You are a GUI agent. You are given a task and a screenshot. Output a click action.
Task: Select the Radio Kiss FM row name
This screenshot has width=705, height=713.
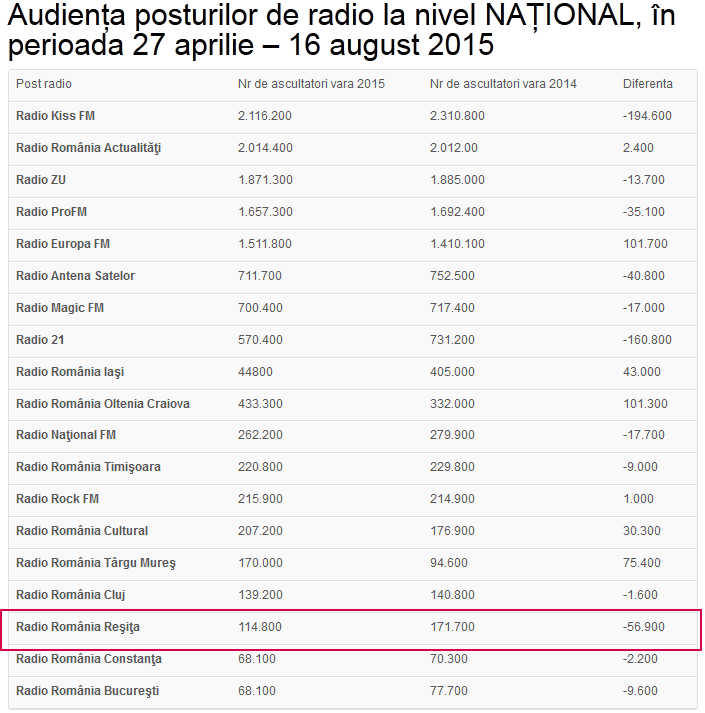55,116
